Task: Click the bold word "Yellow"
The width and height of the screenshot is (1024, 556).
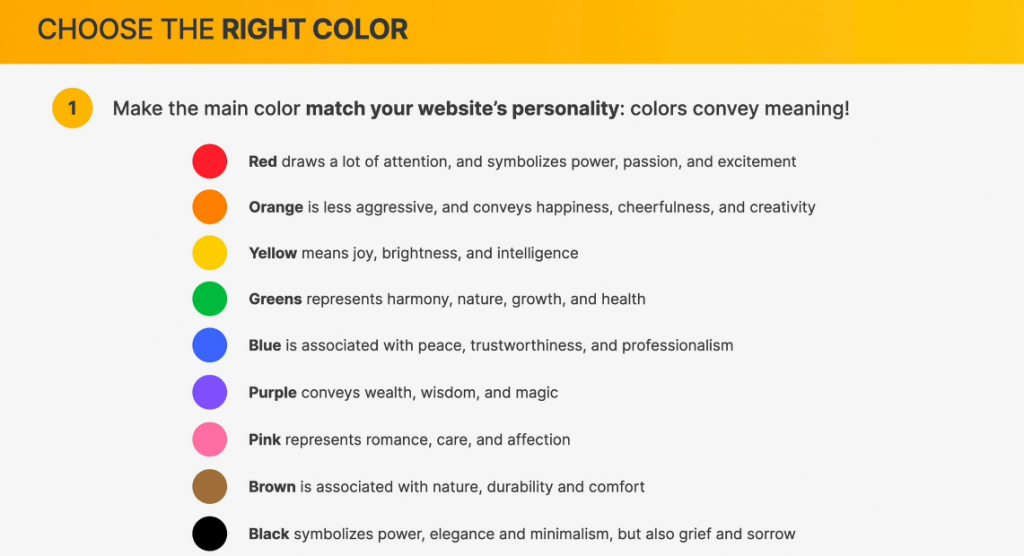Action: tap(273, 253)
